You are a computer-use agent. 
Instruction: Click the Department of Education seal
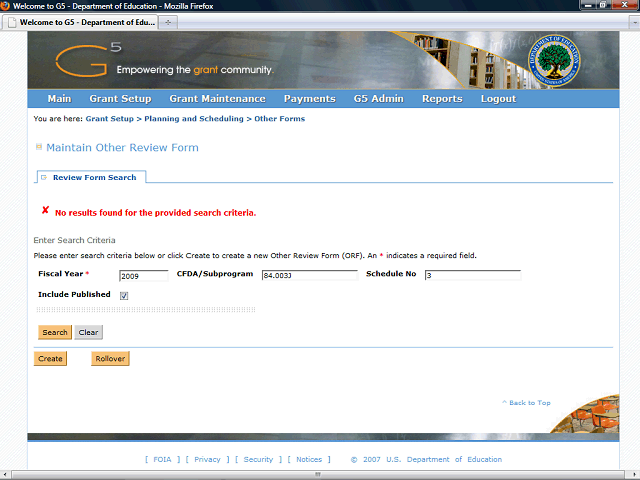point(554,60)
